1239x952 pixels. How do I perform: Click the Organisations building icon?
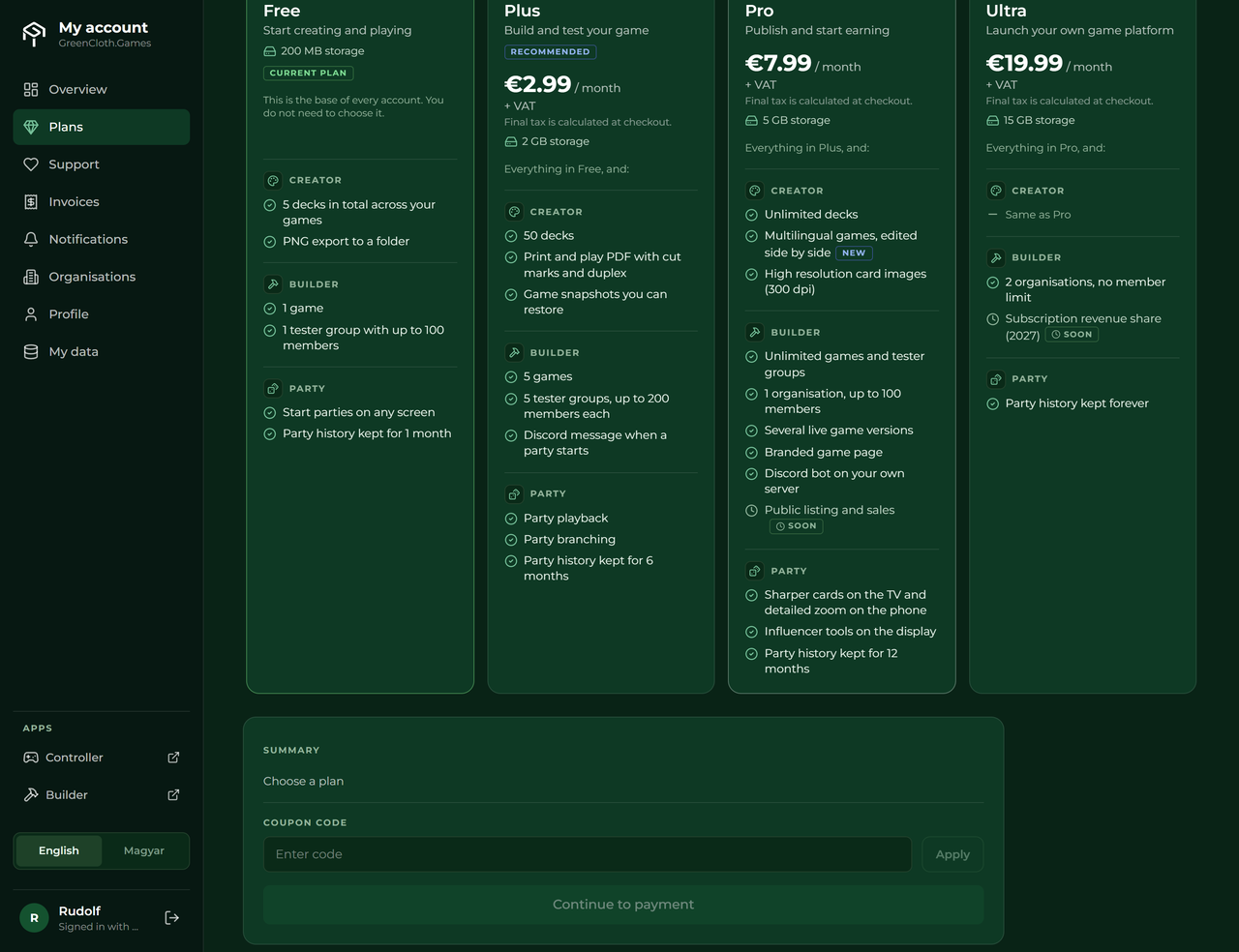point(31,277)
